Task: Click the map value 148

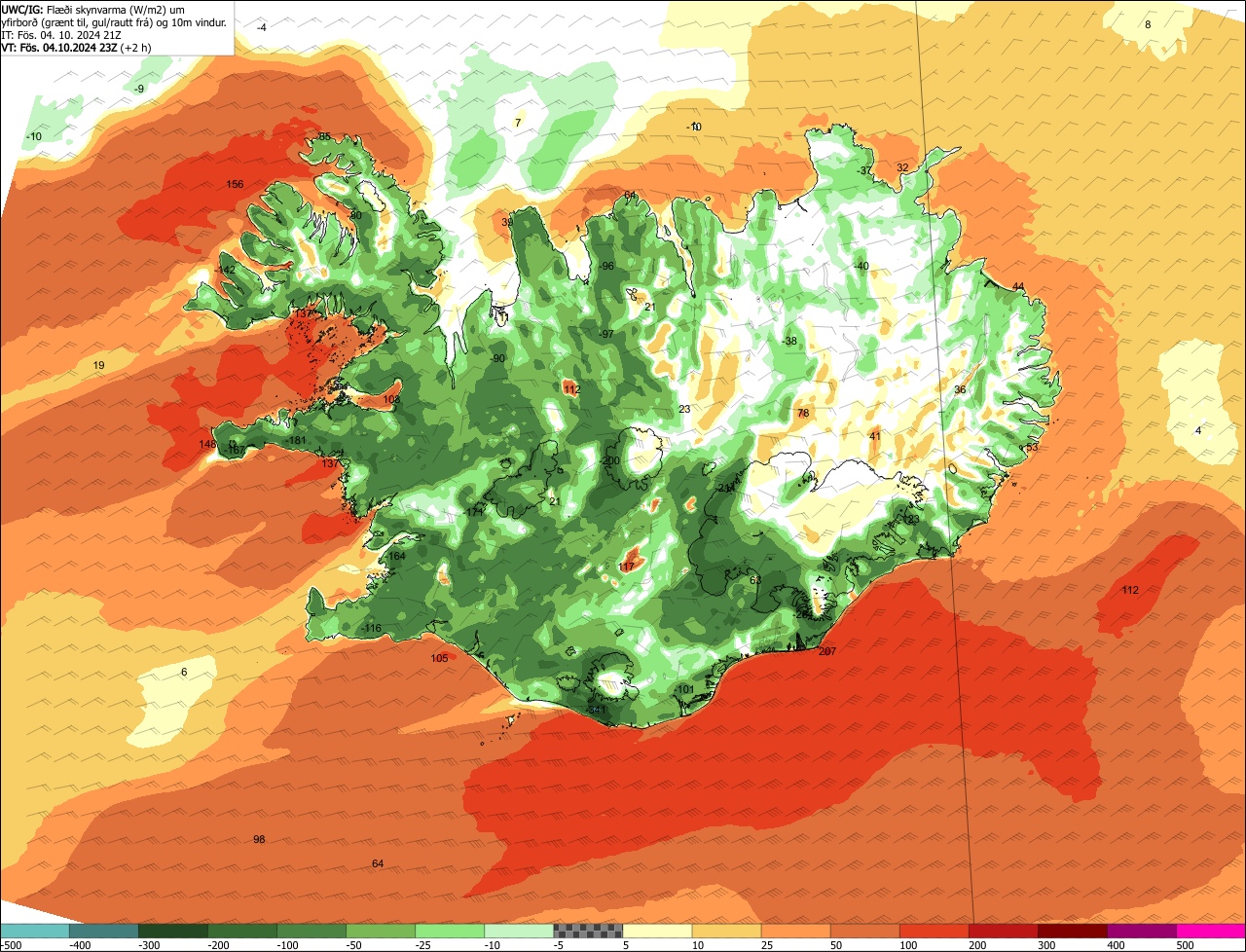Action: tap(207, 445)
